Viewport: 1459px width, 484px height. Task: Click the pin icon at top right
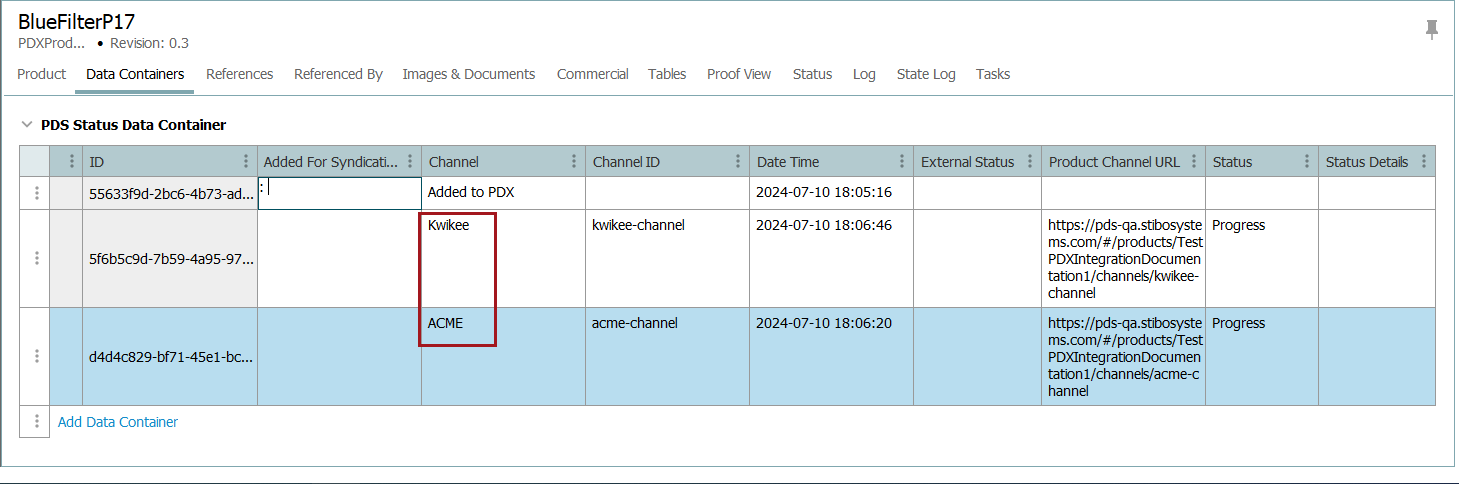1432,29
